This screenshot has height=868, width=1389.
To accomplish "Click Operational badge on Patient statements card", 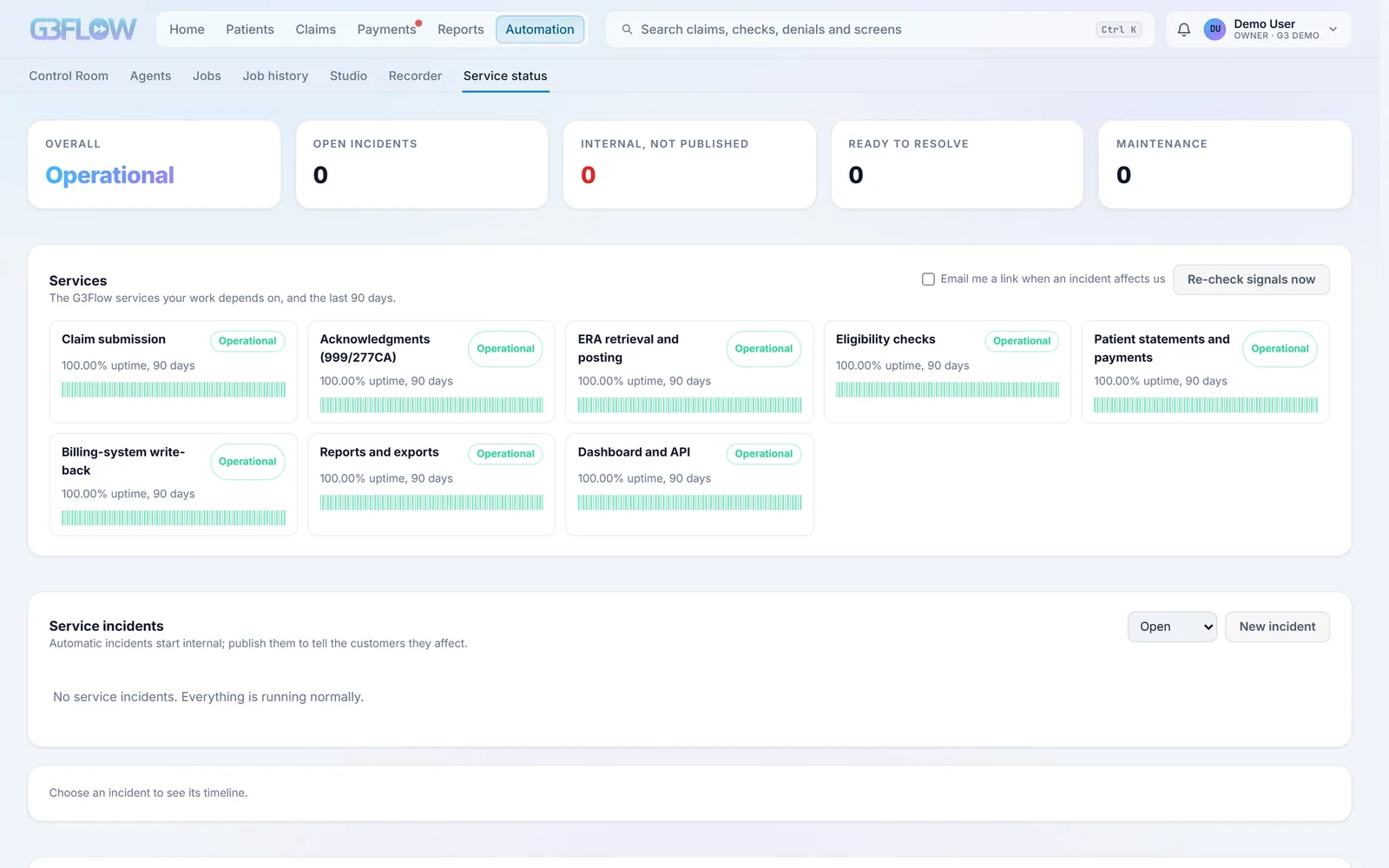I will coord(1280,349).
